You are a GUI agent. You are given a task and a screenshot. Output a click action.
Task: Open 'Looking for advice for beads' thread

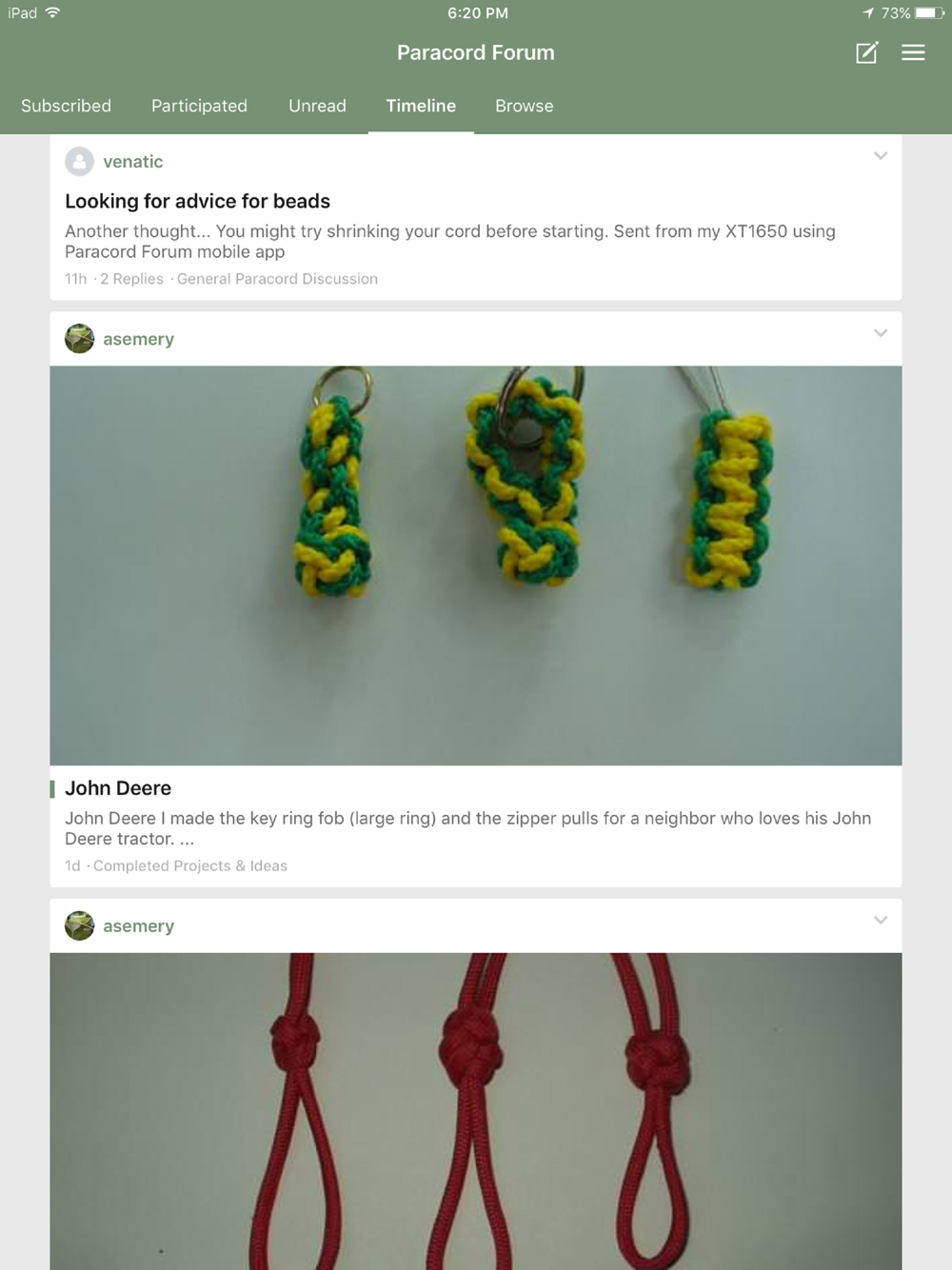tap(197, 201)
